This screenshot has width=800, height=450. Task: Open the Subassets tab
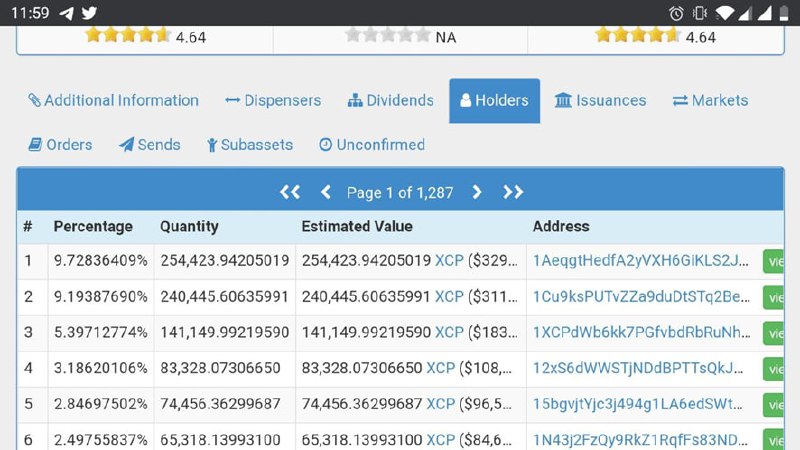tap(250, 145)
